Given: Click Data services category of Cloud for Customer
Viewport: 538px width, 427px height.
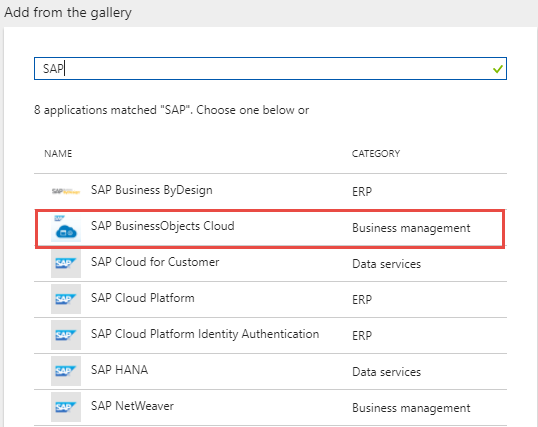Looking at the screenshot, I should (387, 264).
